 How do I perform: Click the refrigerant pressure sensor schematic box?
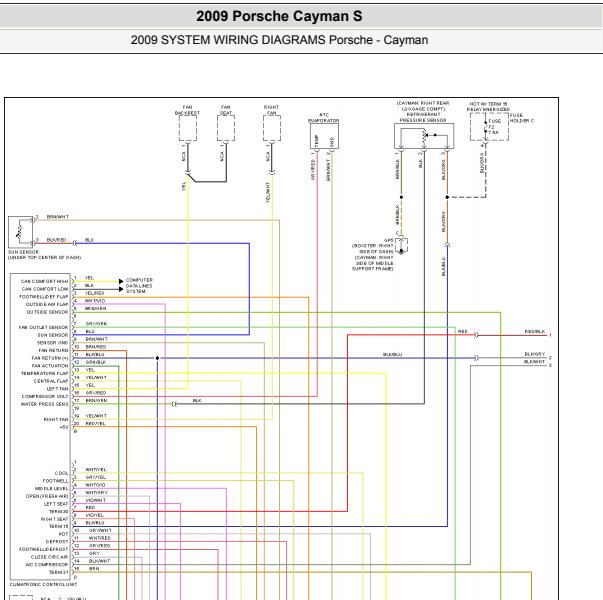pyautogui.click(x=424, y=136)
